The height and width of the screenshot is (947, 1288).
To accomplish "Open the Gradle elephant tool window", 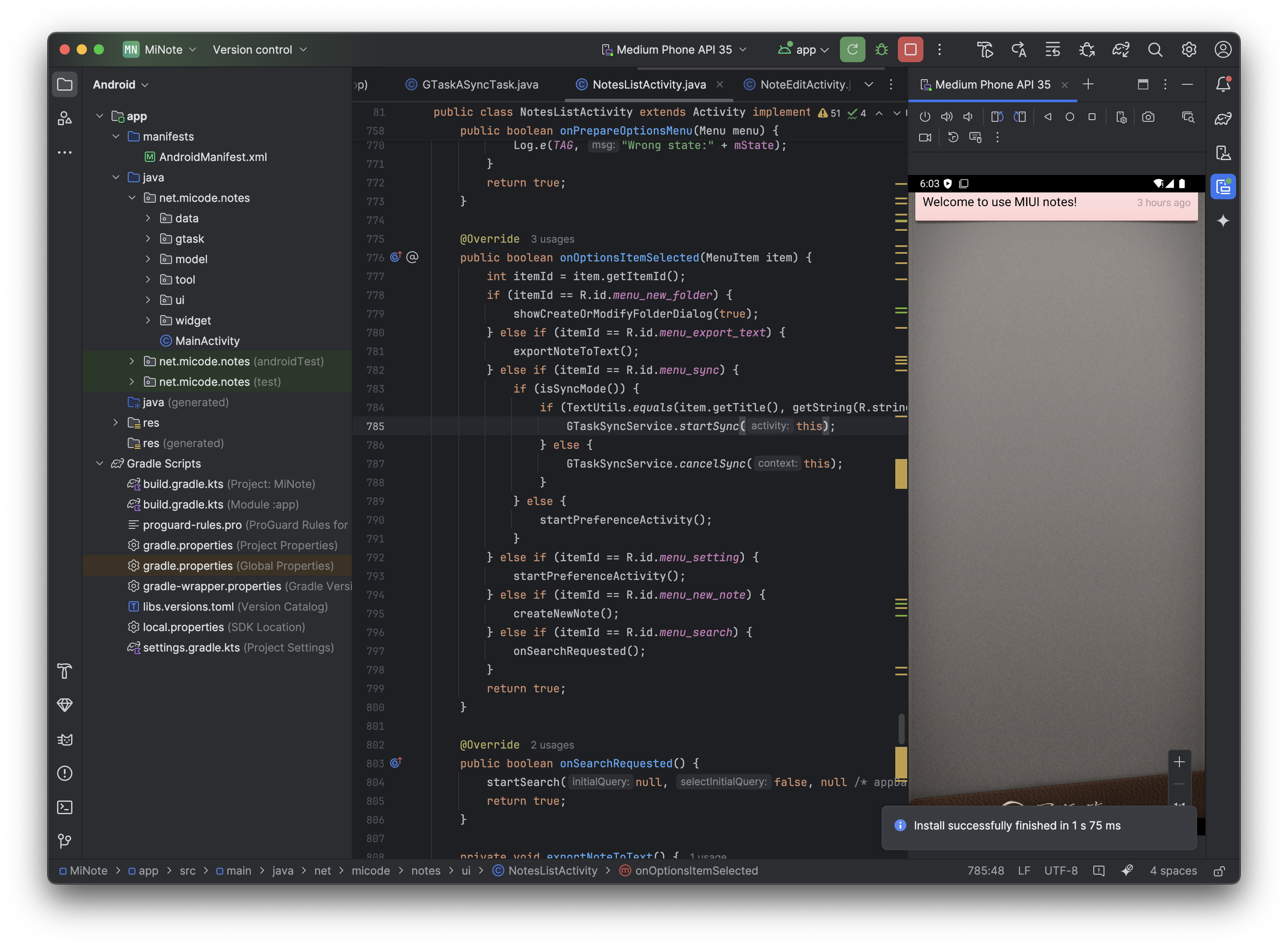I will pos(1223,119).
